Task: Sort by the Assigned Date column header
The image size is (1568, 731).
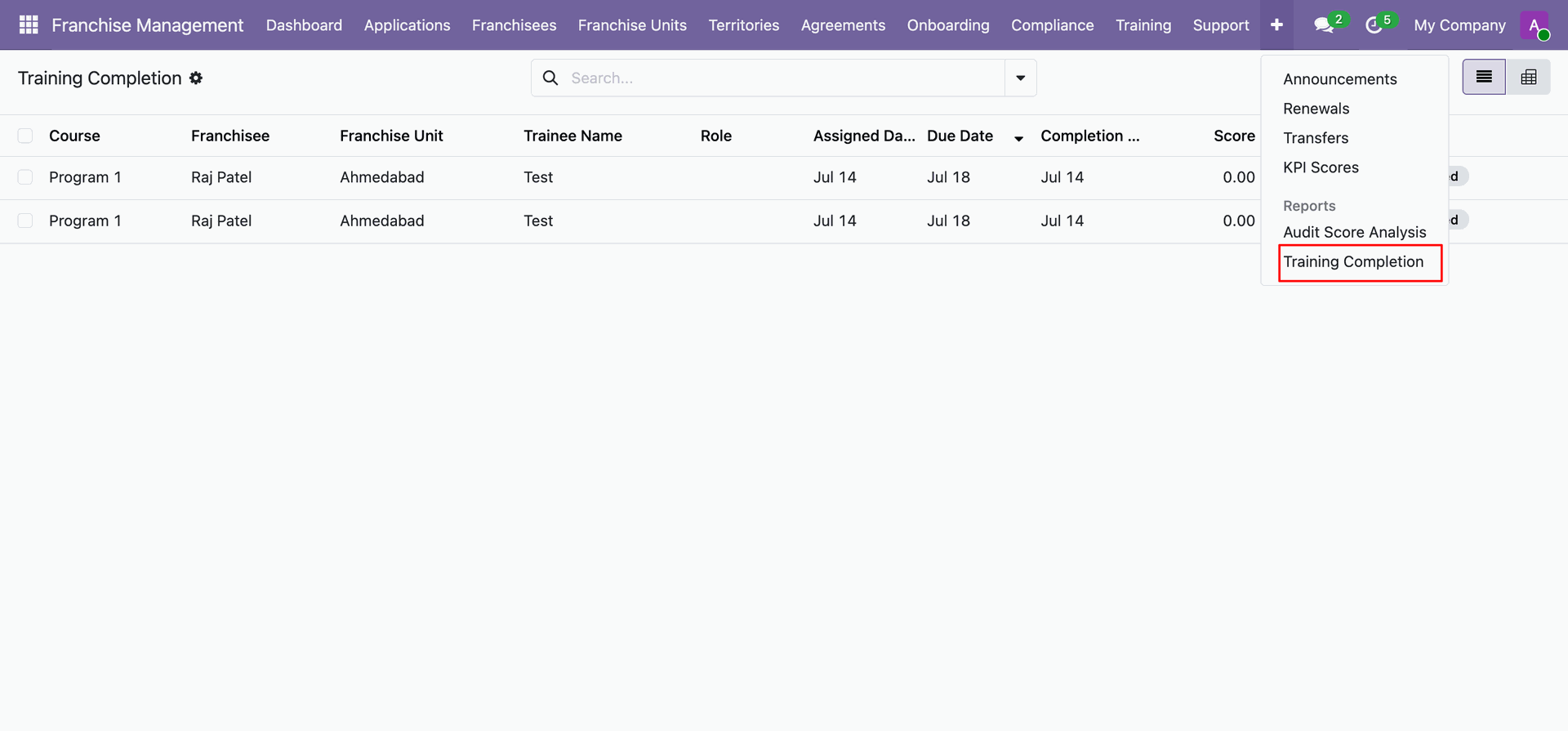Action: click(x=864, y=136)
